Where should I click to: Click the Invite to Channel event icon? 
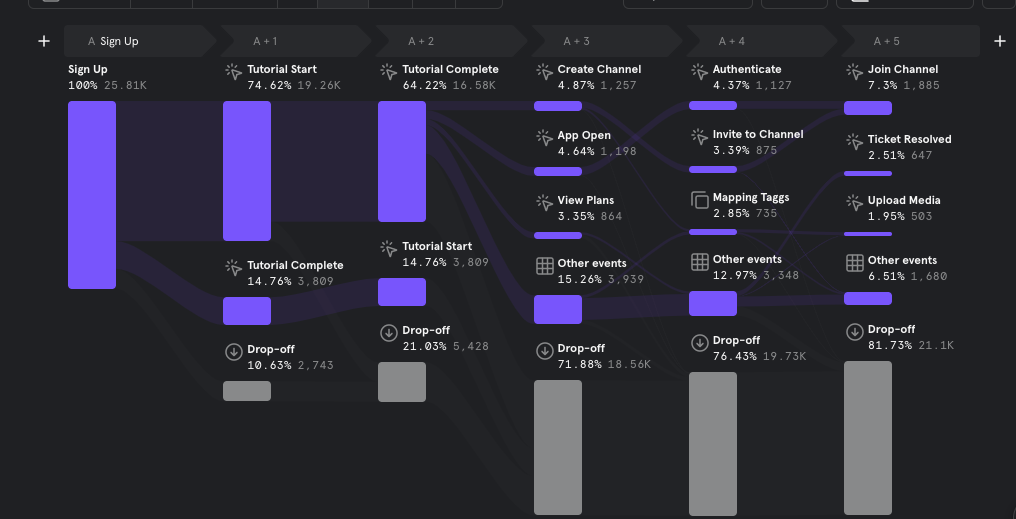point(700,136)
